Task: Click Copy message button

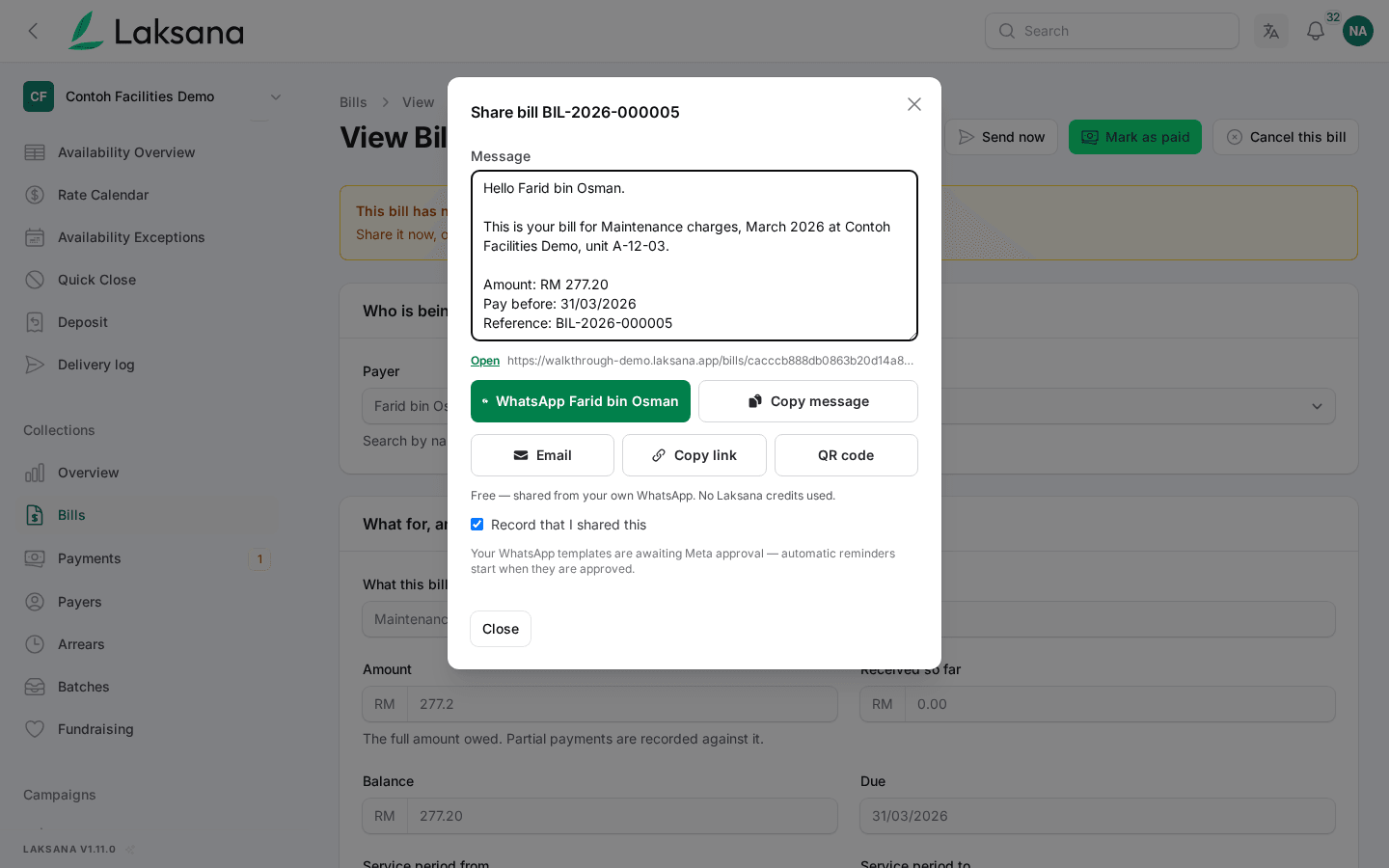Action: click(808, 401)
